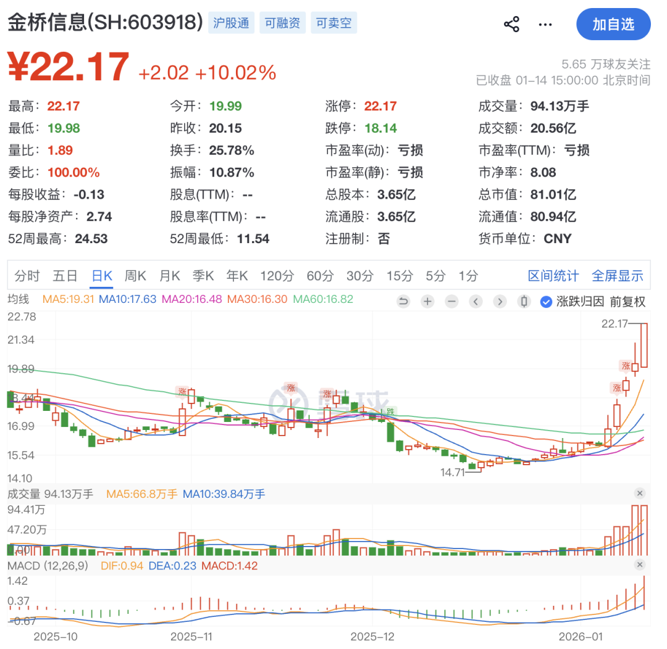Screen dimensions: 667x649
Task: Close the 成交量 volume indicator panel
Action: click(640, 493)
